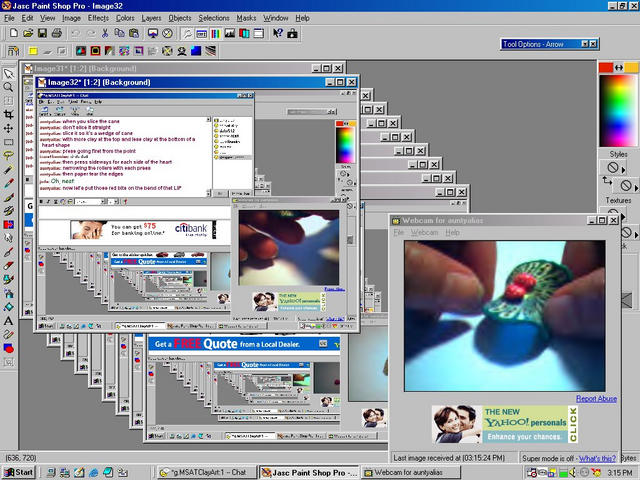640x480 pixels.
Task: Click the orange background color swatch
Action: pyautogui.click(x=631, y=68)
